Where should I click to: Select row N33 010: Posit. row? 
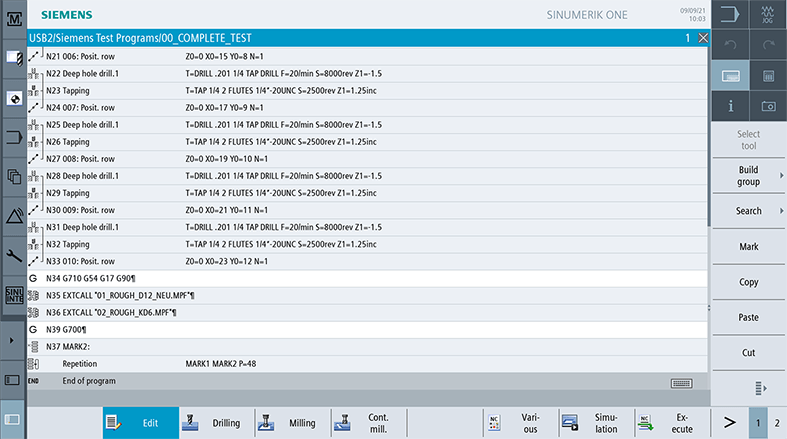click(x=367, y=261)
